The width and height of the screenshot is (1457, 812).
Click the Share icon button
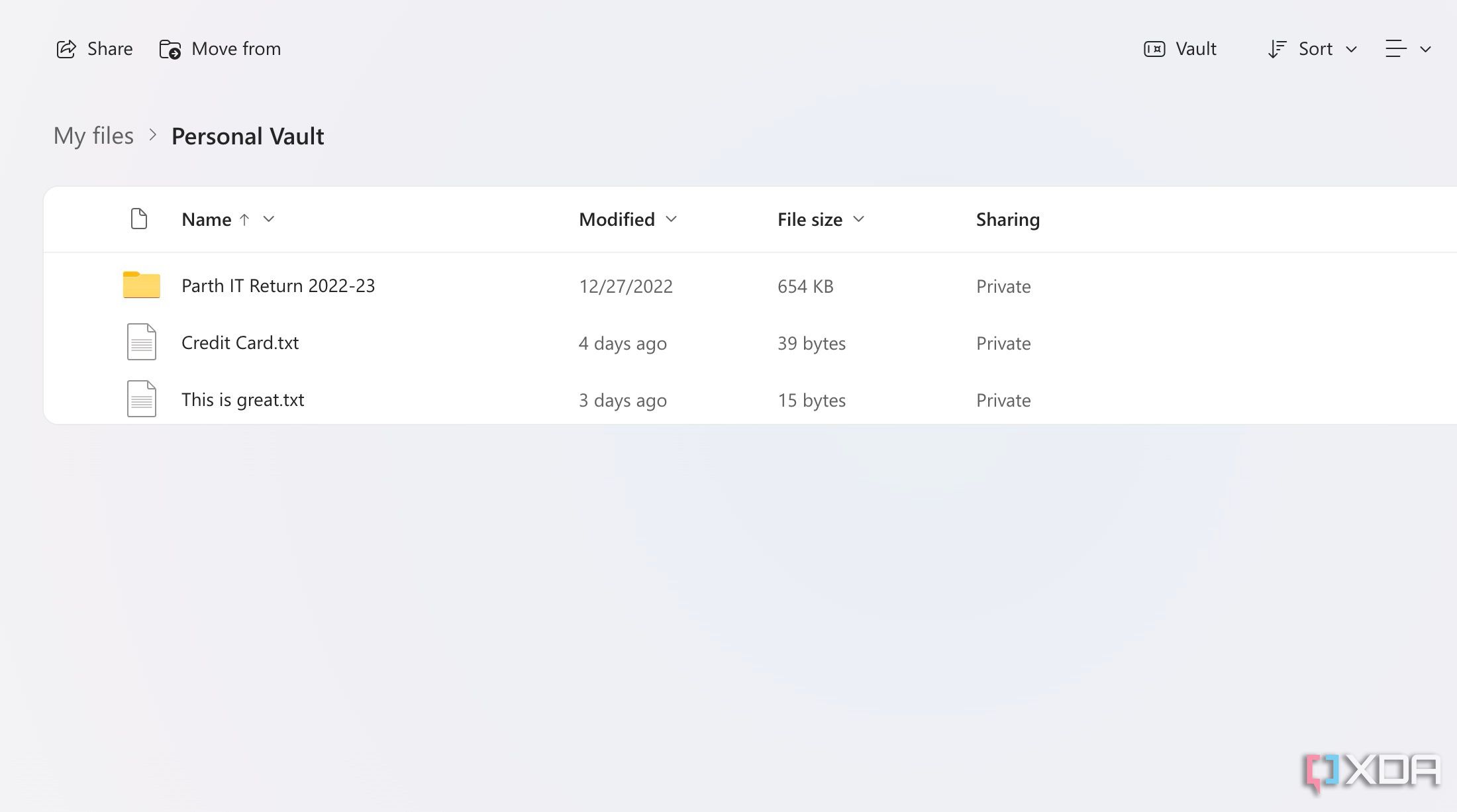point(65,48)
